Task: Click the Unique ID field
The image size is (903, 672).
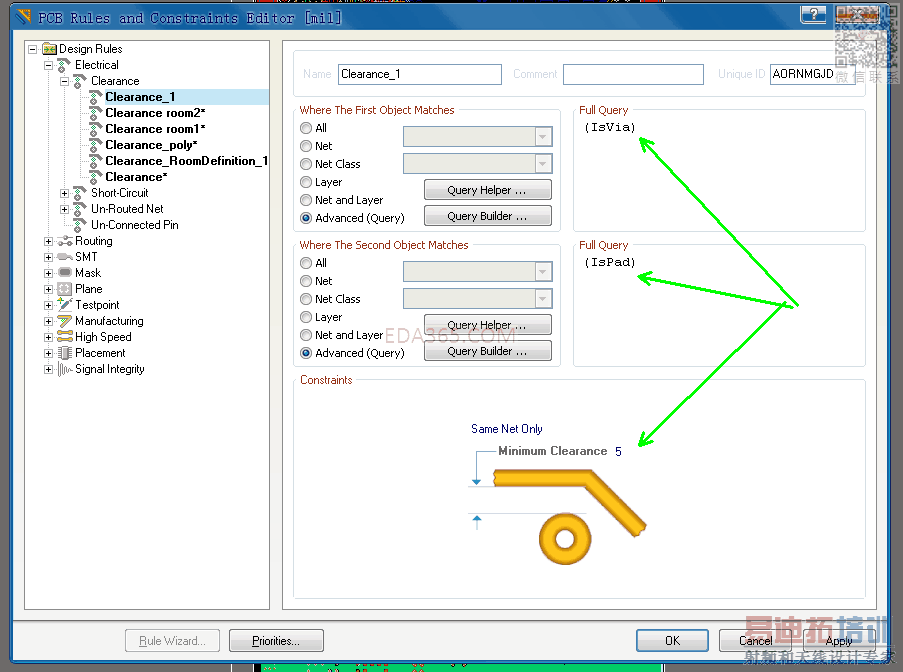Action: point(812,74)
